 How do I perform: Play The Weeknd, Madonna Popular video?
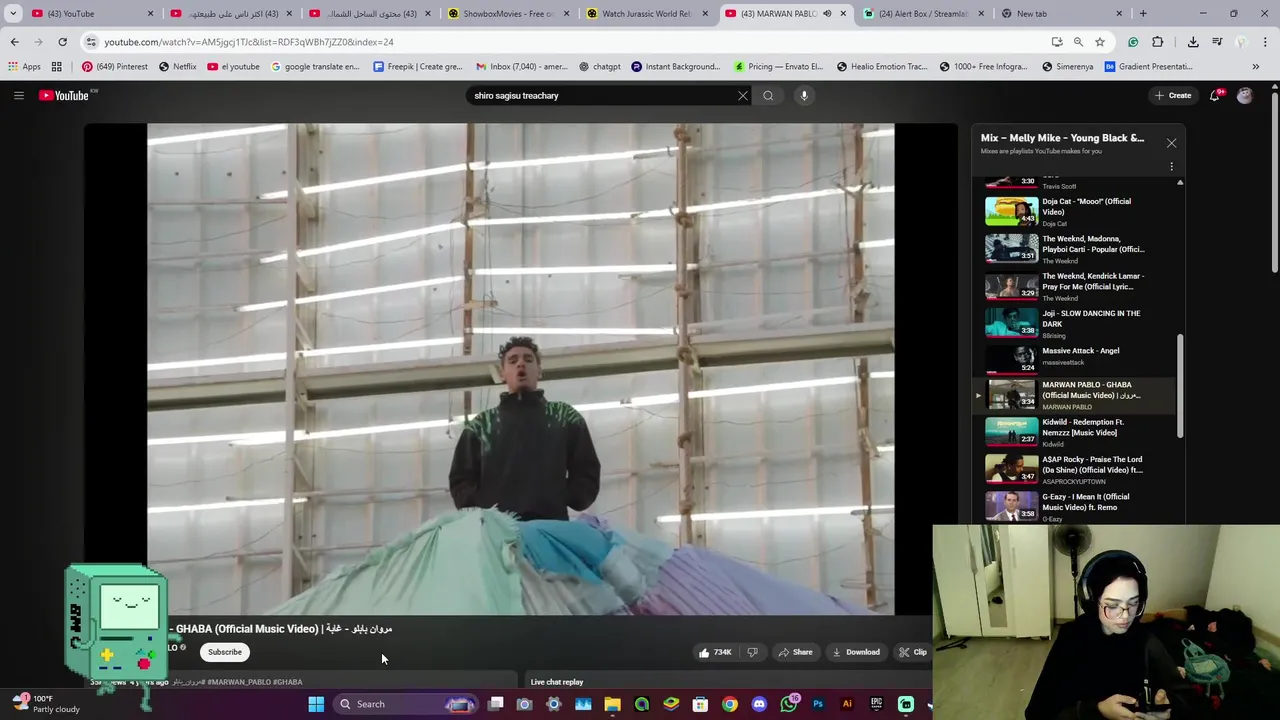[x=1076, y=248]
